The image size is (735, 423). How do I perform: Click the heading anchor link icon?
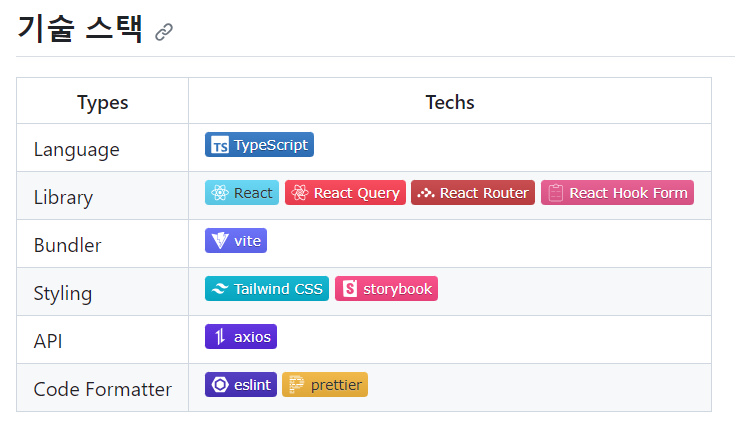(164, 32)
